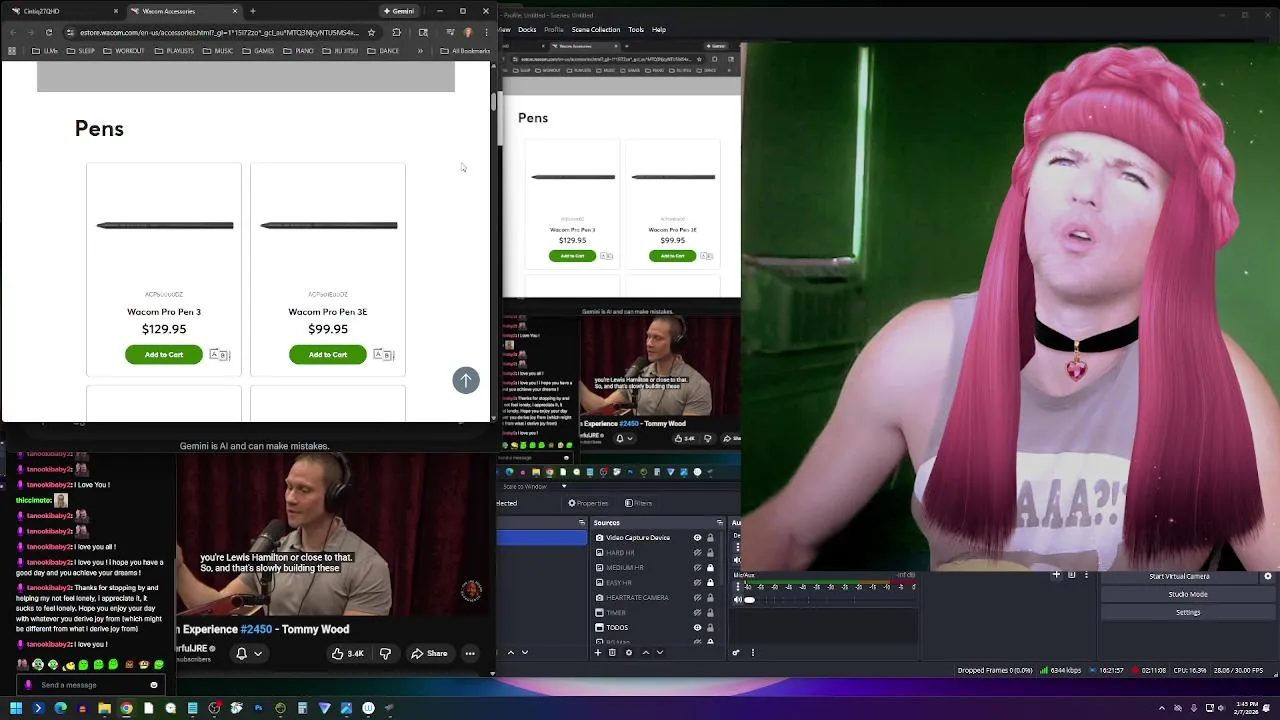Open the OBS Help menu

659,30
